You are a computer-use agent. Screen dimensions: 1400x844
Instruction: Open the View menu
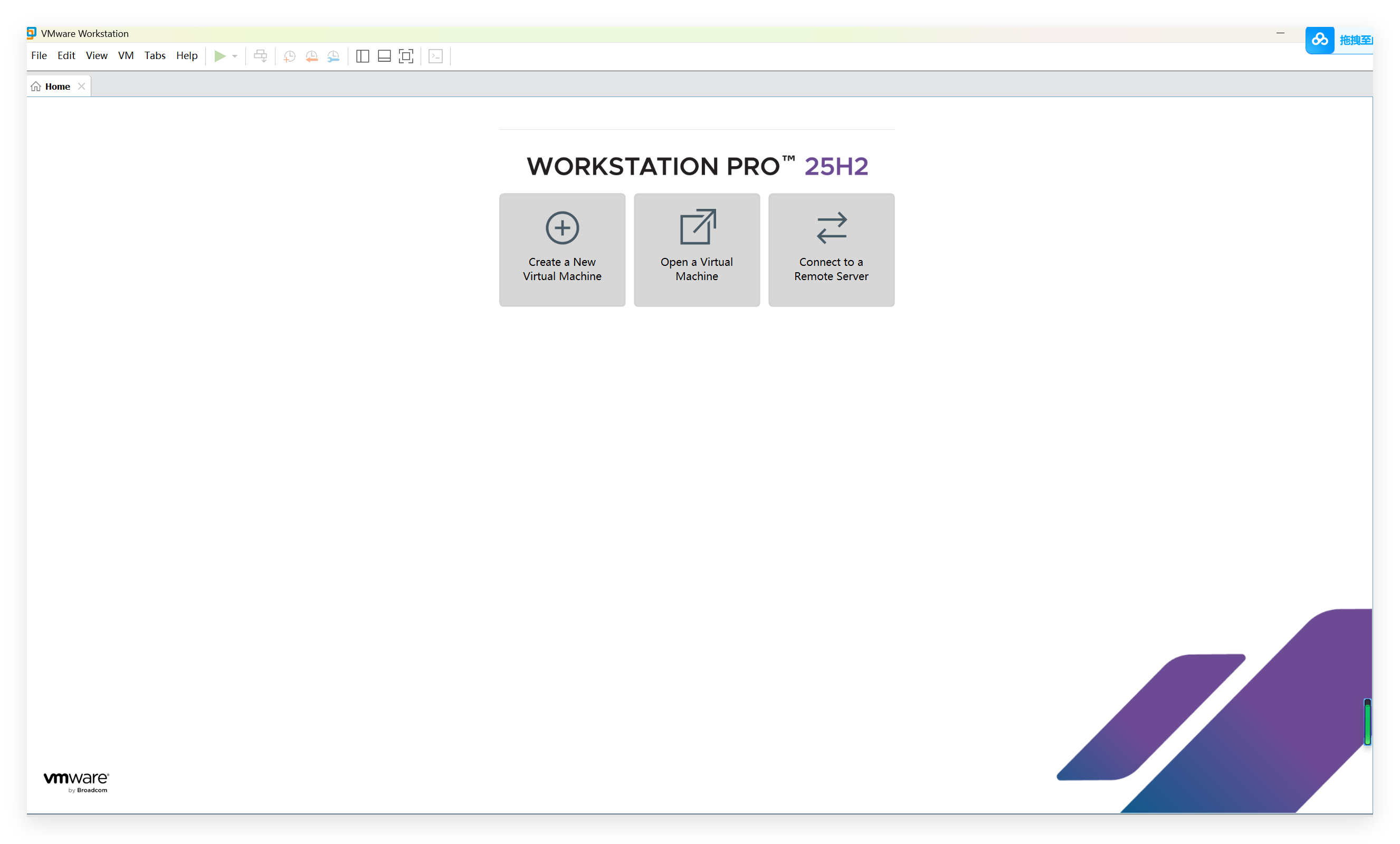point(96,55)
